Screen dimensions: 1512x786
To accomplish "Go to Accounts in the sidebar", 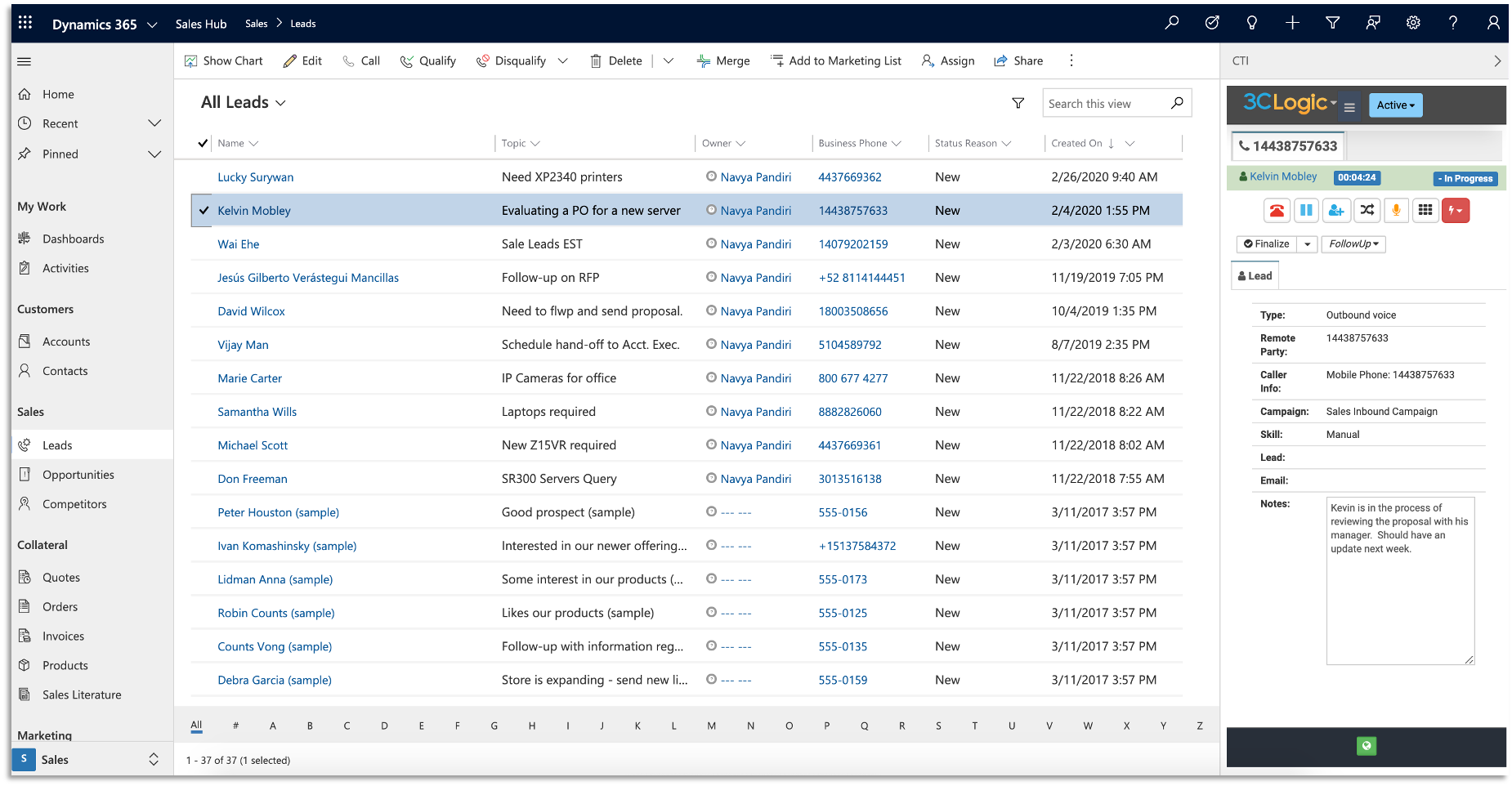I will click(66, 342).
